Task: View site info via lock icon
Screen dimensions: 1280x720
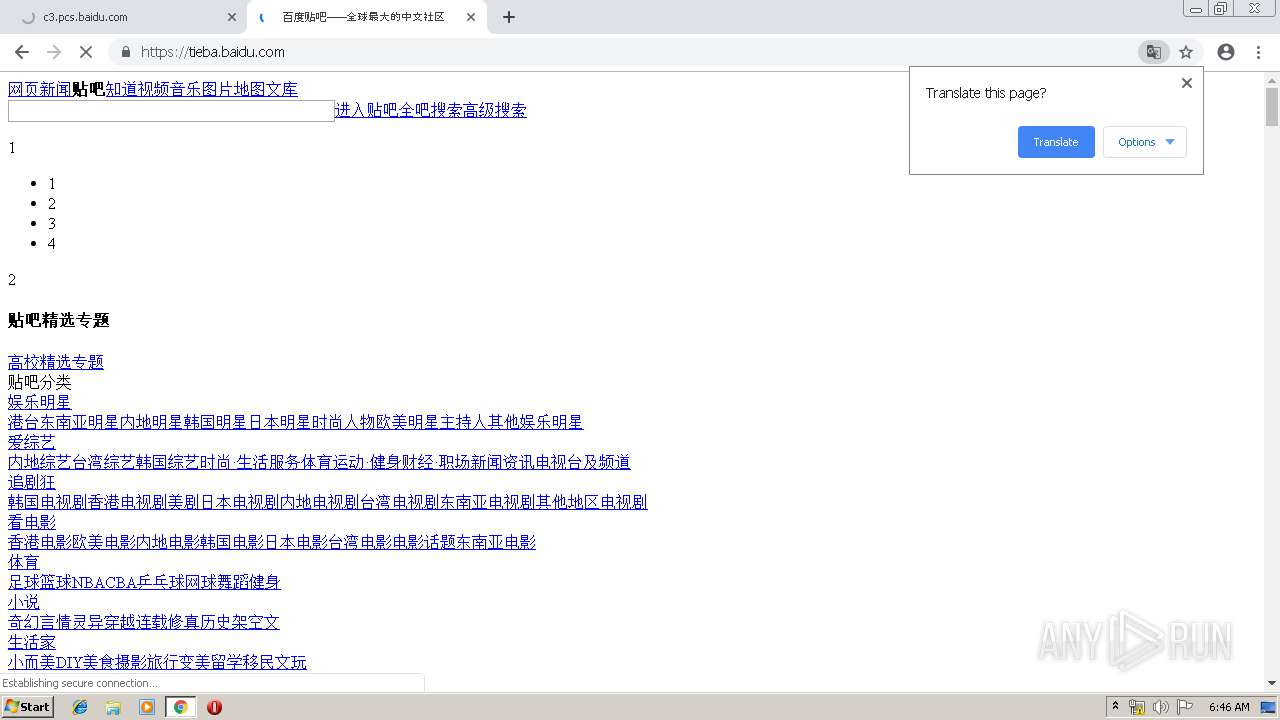Action: [x=126, y=52]
